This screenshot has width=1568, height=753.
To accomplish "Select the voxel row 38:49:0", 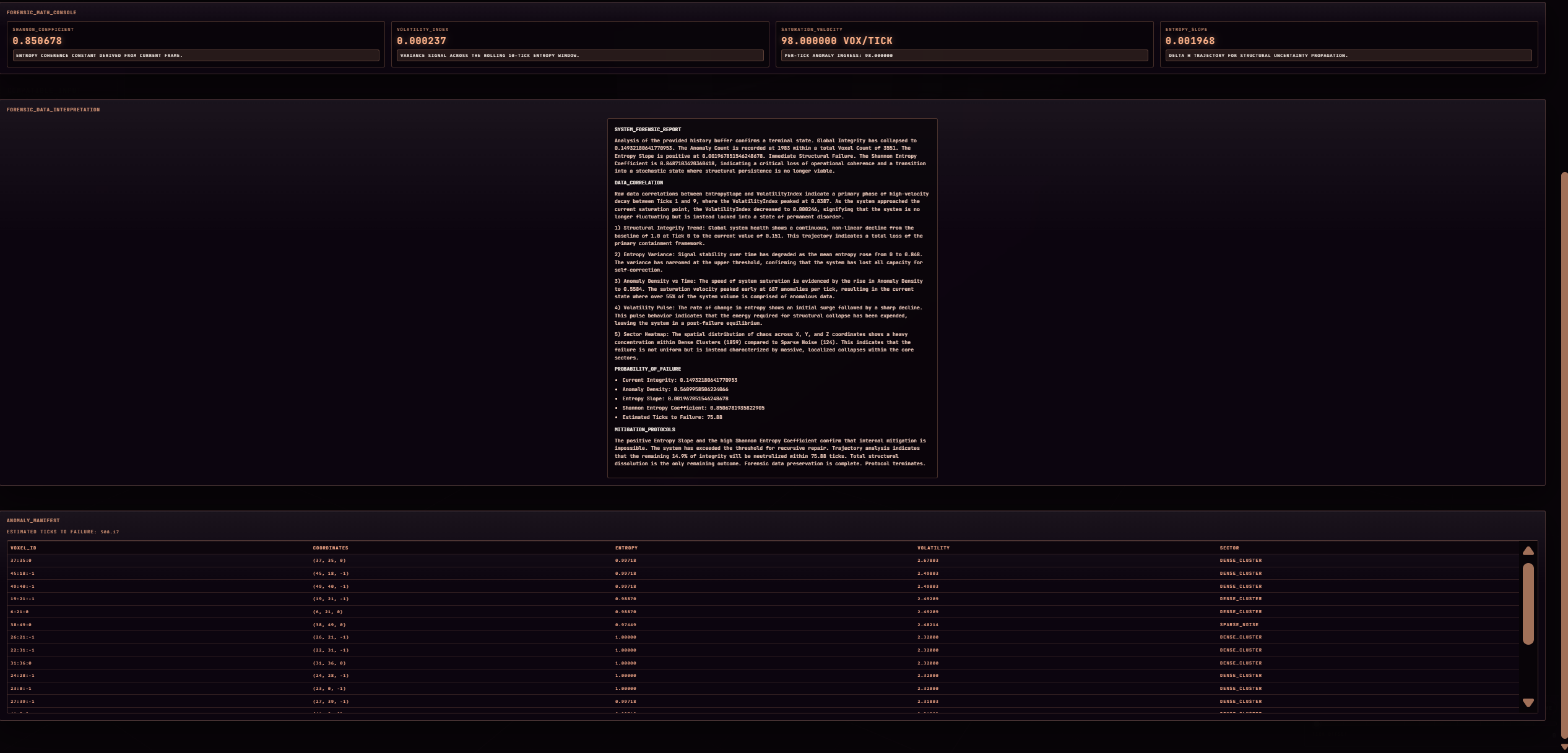I will click(x=20, y=624).
